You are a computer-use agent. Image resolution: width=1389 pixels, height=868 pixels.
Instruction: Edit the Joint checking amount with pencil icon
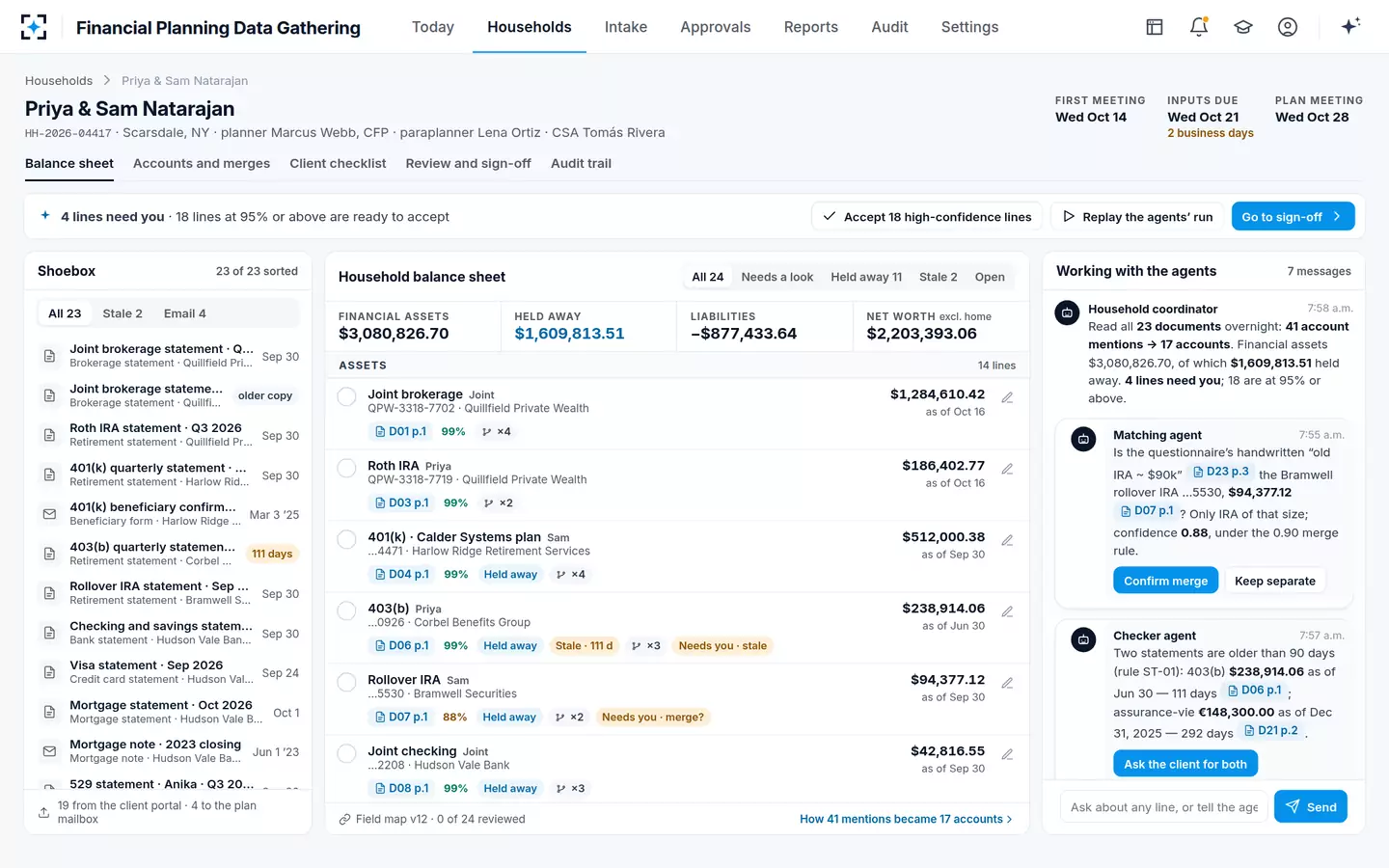click(1007, 754)
